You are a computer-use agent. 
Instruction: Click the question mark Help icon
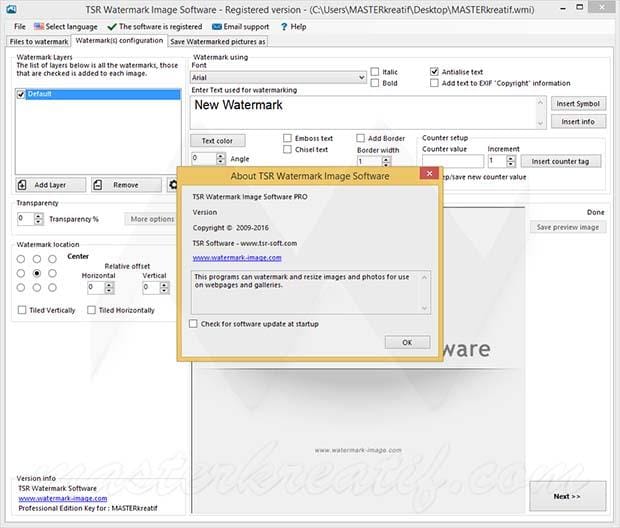point(284,26)
